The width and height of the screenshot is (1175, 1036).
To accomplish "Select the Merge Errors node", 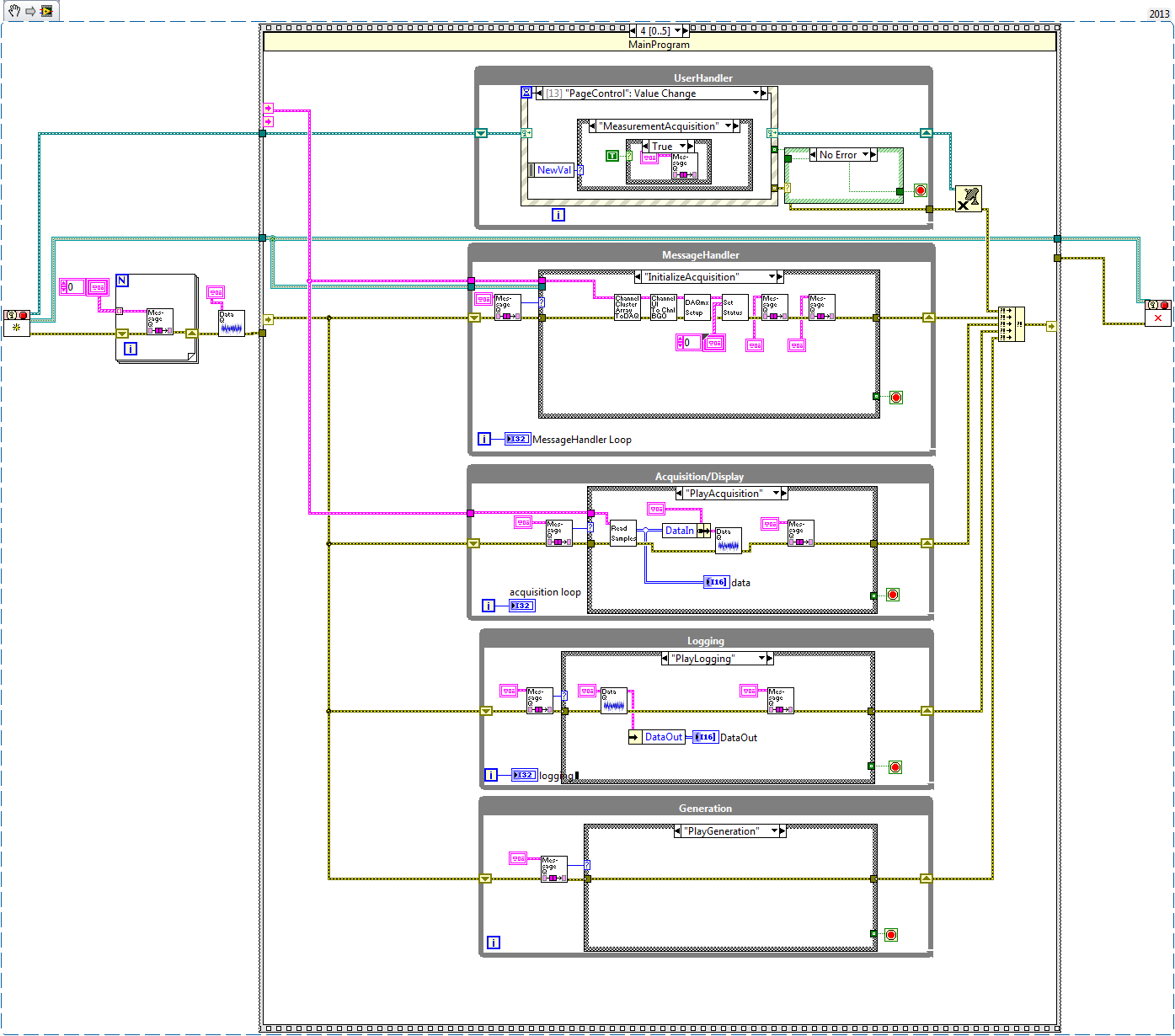I will pos(1011,324).
